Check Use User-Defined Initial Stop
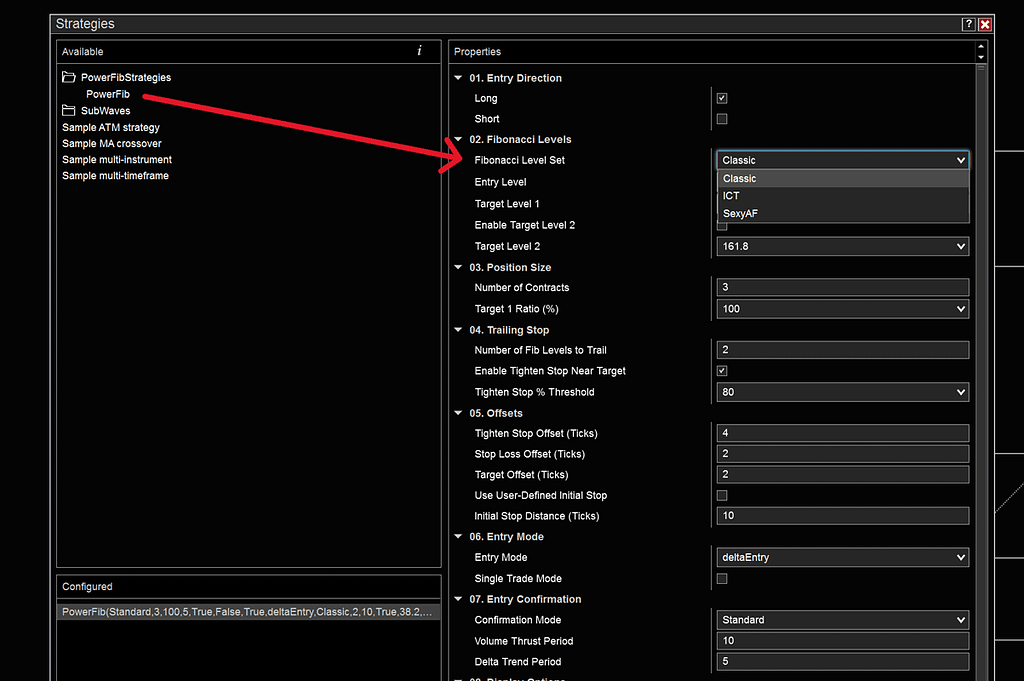This screenshot has height=681, width=1024. (x=722, y=496)
